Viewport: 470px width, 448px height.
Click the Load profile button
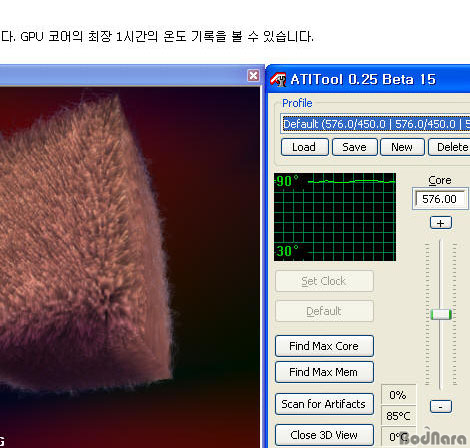(305, 147)
